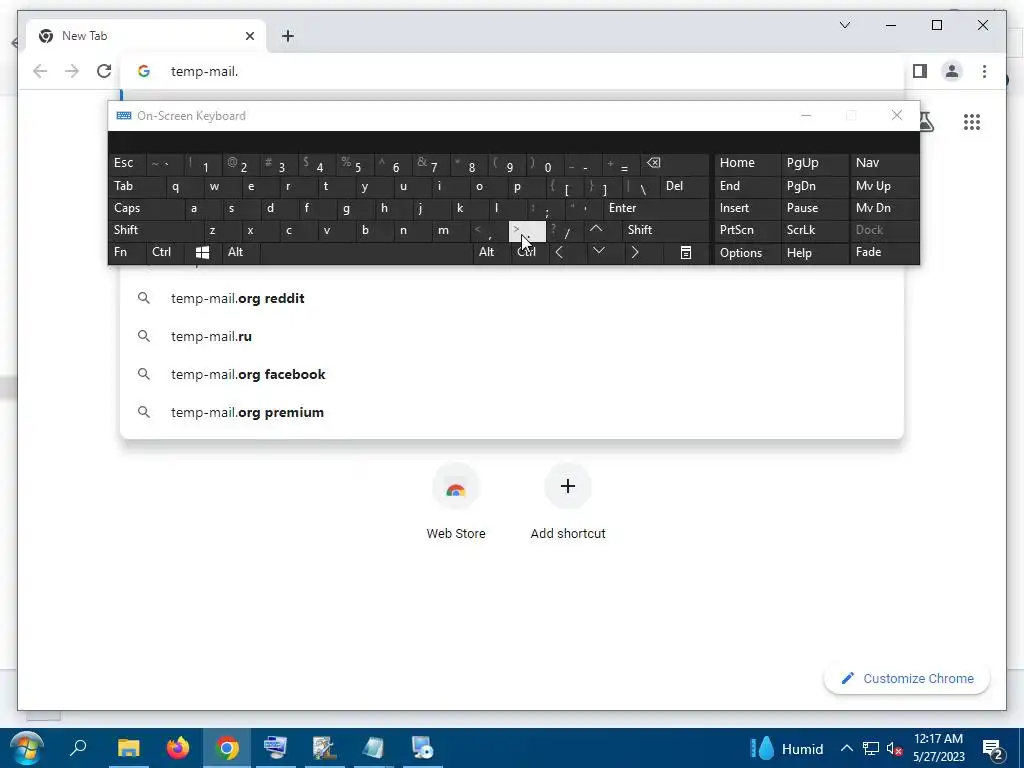
Task: Click the Enter key on On-Screen Keyboard
Action: pos(656,208)
